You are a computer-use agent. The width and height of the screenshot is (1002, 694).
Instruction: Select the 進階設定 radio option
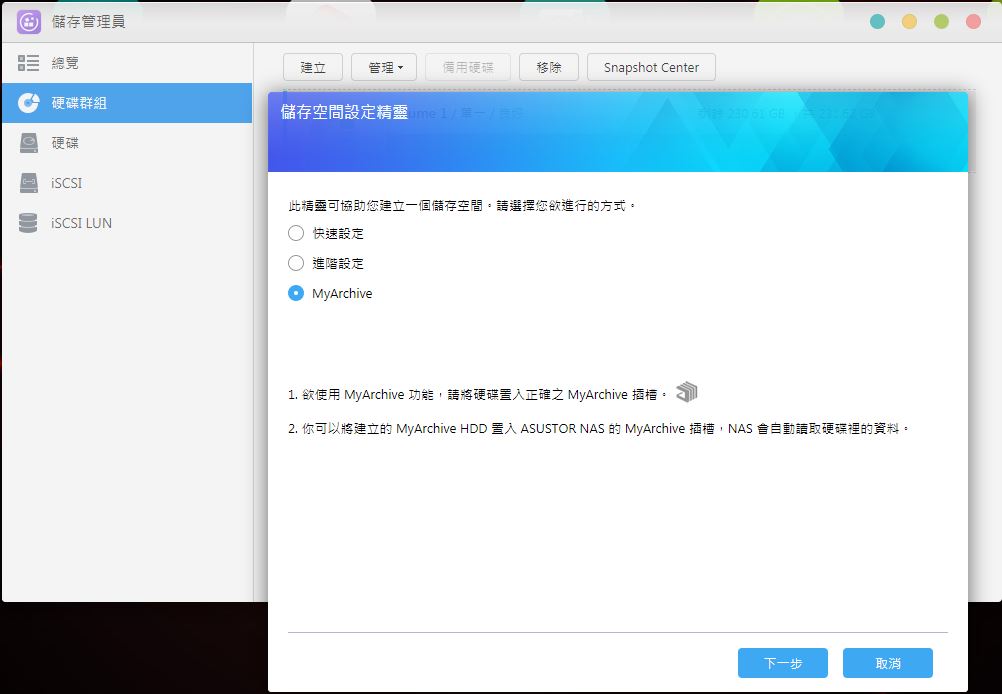[x=296, y=263]
